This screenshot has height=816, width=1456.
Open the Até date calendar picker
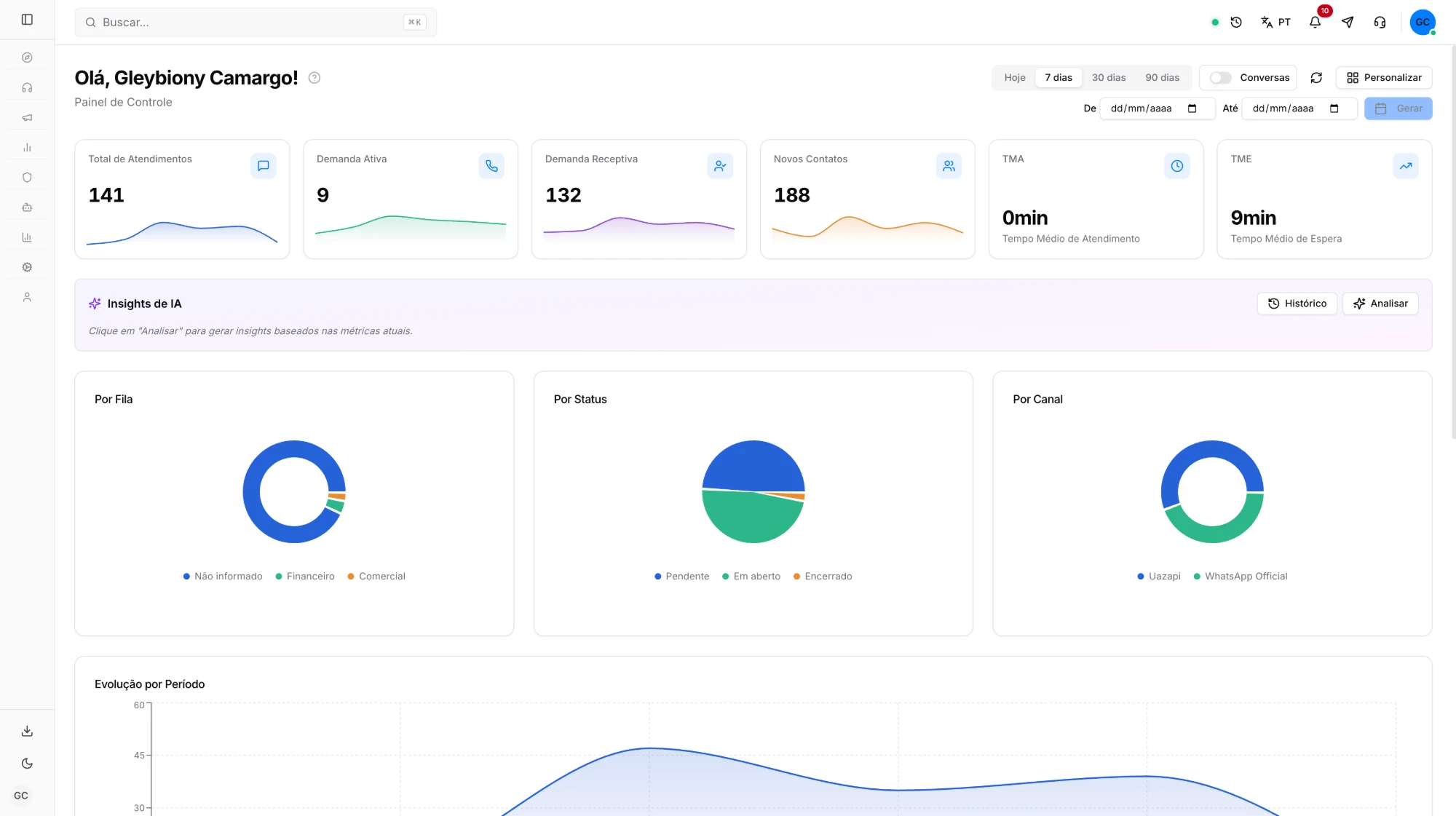[x=1334, y=108]
